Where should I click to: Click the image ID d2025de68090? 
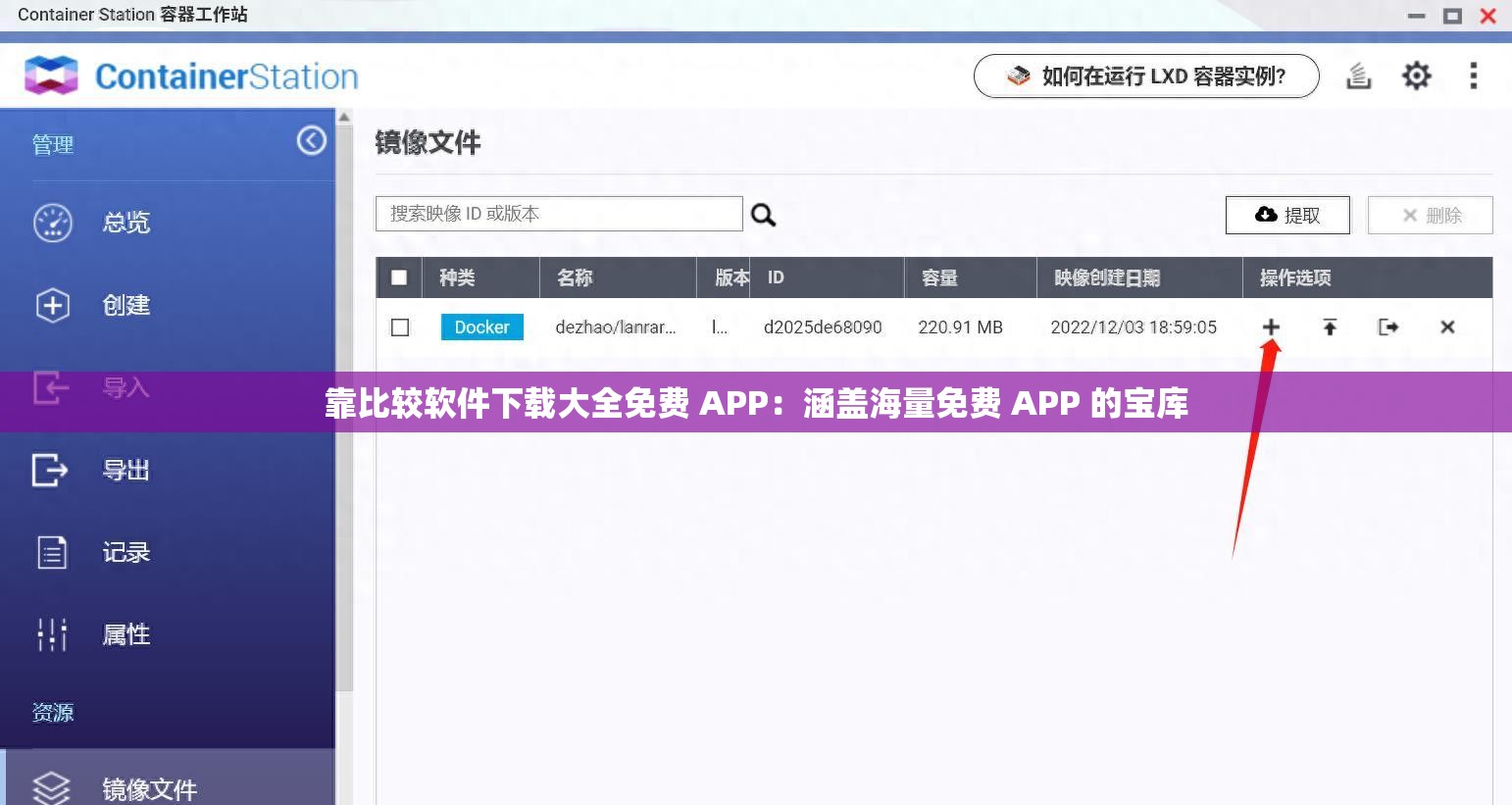[823, 327]
